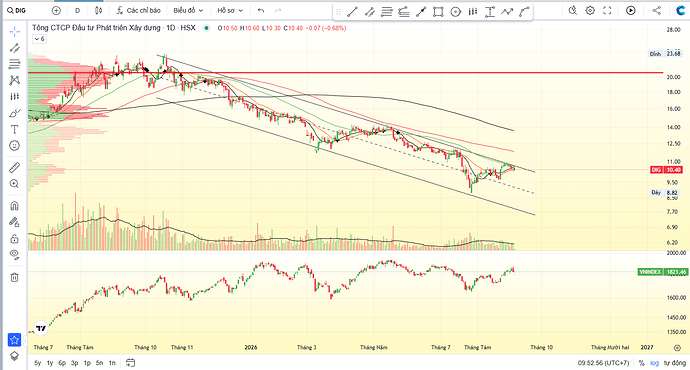690x370 pixels.
Task: Grab the floating drawing toolbar handle
Action: 338,12
